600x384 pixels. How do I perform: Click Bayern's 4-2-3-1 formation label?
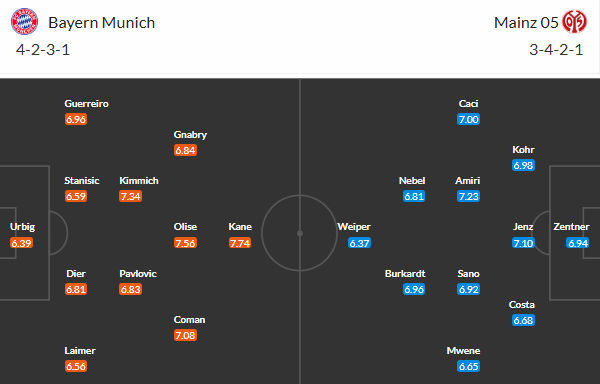coord(43,50)
